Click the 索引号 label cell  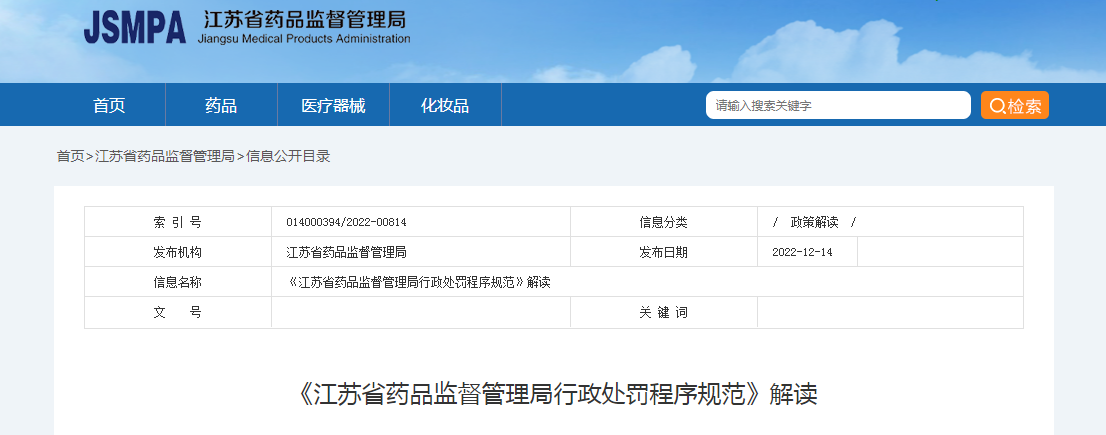178,223
